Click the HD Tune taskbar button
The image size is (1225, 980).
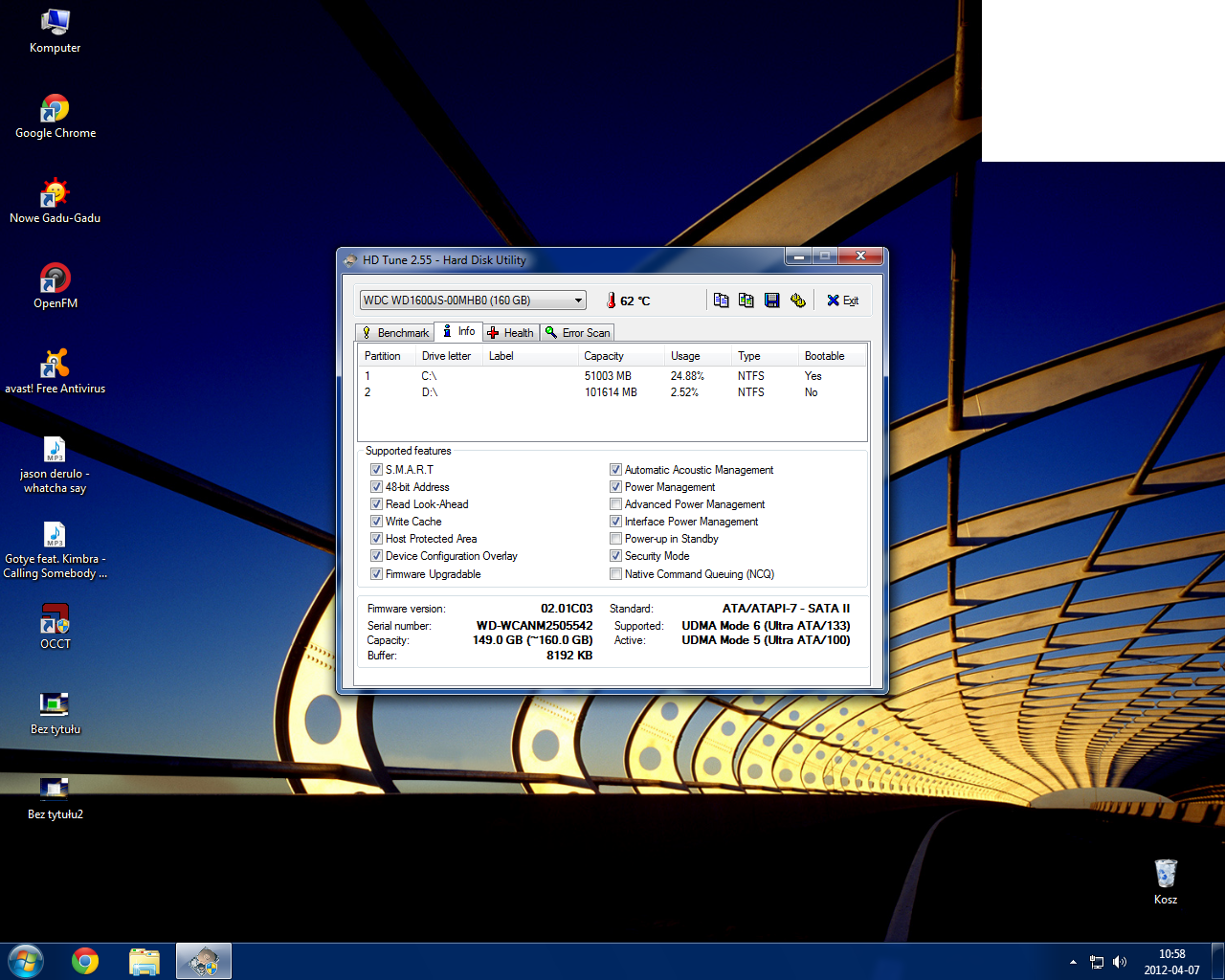coord(204,961)
